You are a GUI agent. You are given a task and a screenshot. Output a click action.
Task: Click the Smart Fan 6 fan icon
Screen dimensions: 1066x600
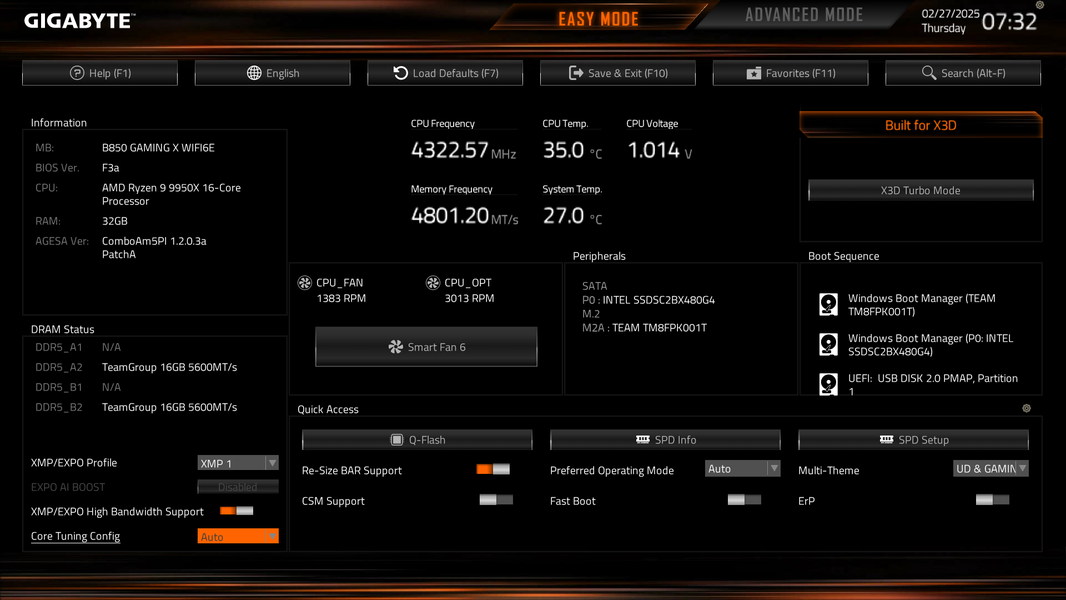tap(395, 347)
